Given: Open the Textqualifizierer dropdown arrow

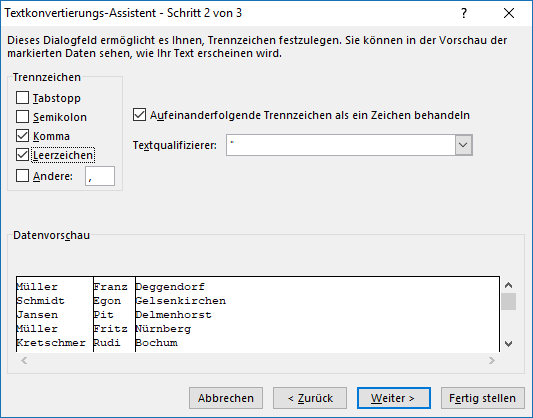Looking at the screenshot, I should (x=463, y=145).
